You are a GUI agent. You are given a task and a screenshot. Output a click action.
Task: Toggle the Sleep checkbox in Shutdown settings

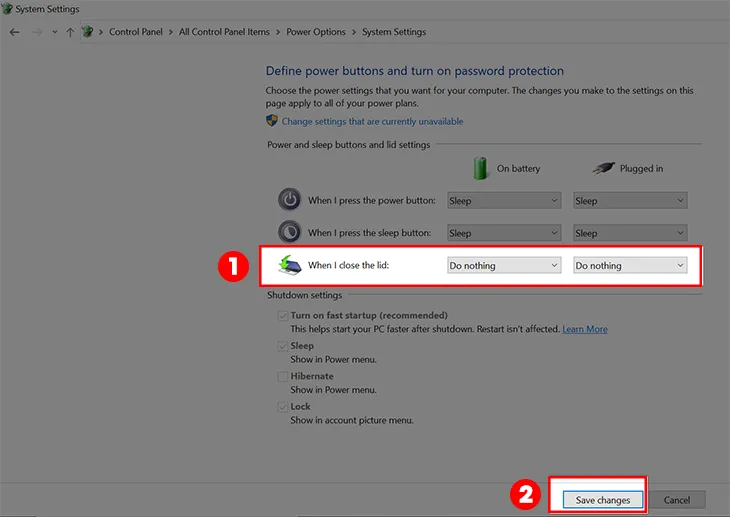(x=283, y=346)
